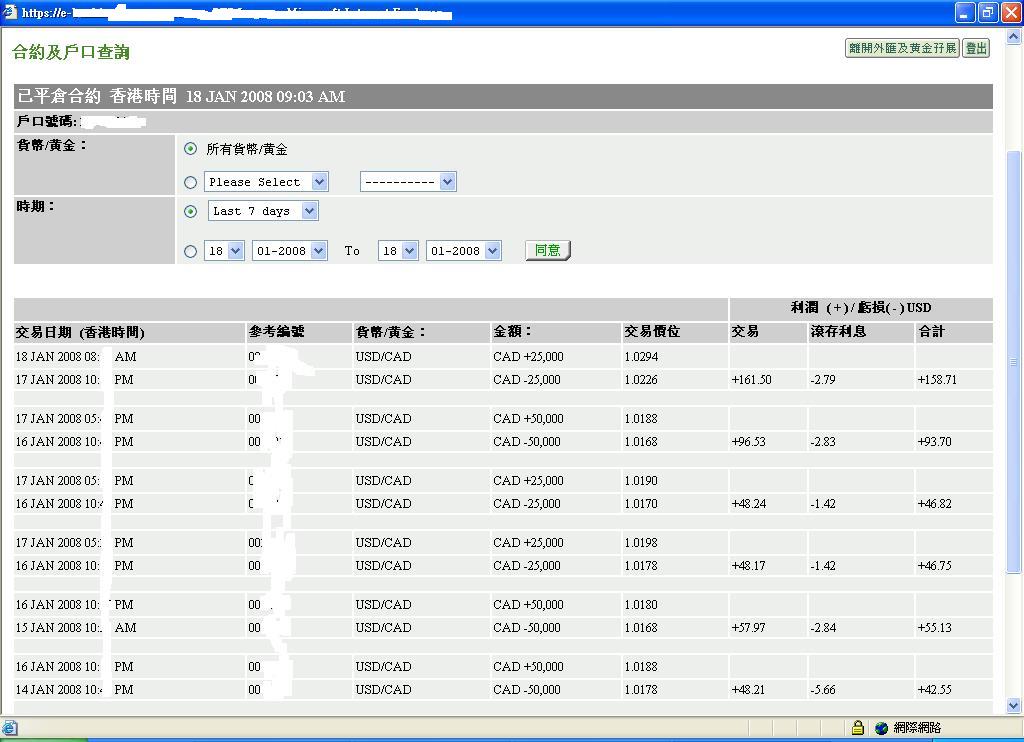Click the price cell 1.0198
Screen dimensions: 1024x742
tap(641, 543)
